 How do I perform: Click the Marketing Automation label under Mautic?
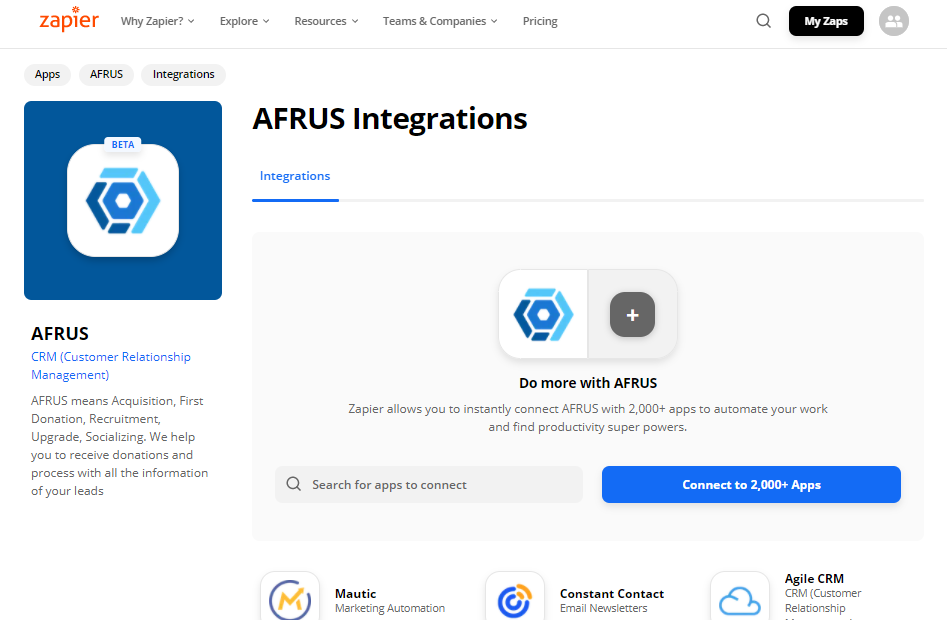point(390,608)
